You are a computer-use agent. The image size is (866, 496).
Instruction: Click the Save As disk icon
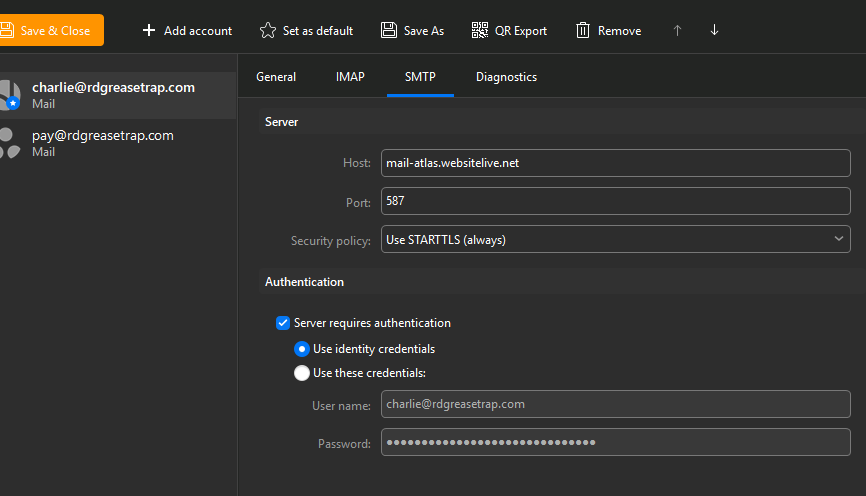(x=389, y=31)
